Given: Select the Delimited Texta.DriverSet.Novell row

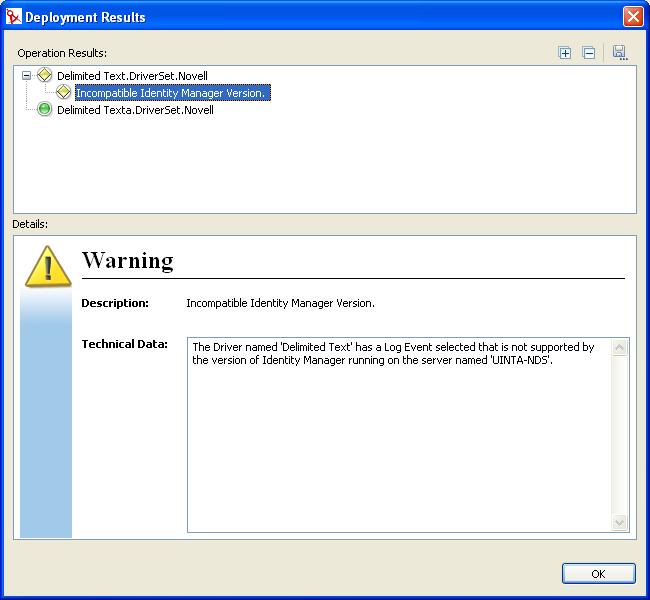Looking at the screenshot, I should pyautogui.click(x=135, y=110).
